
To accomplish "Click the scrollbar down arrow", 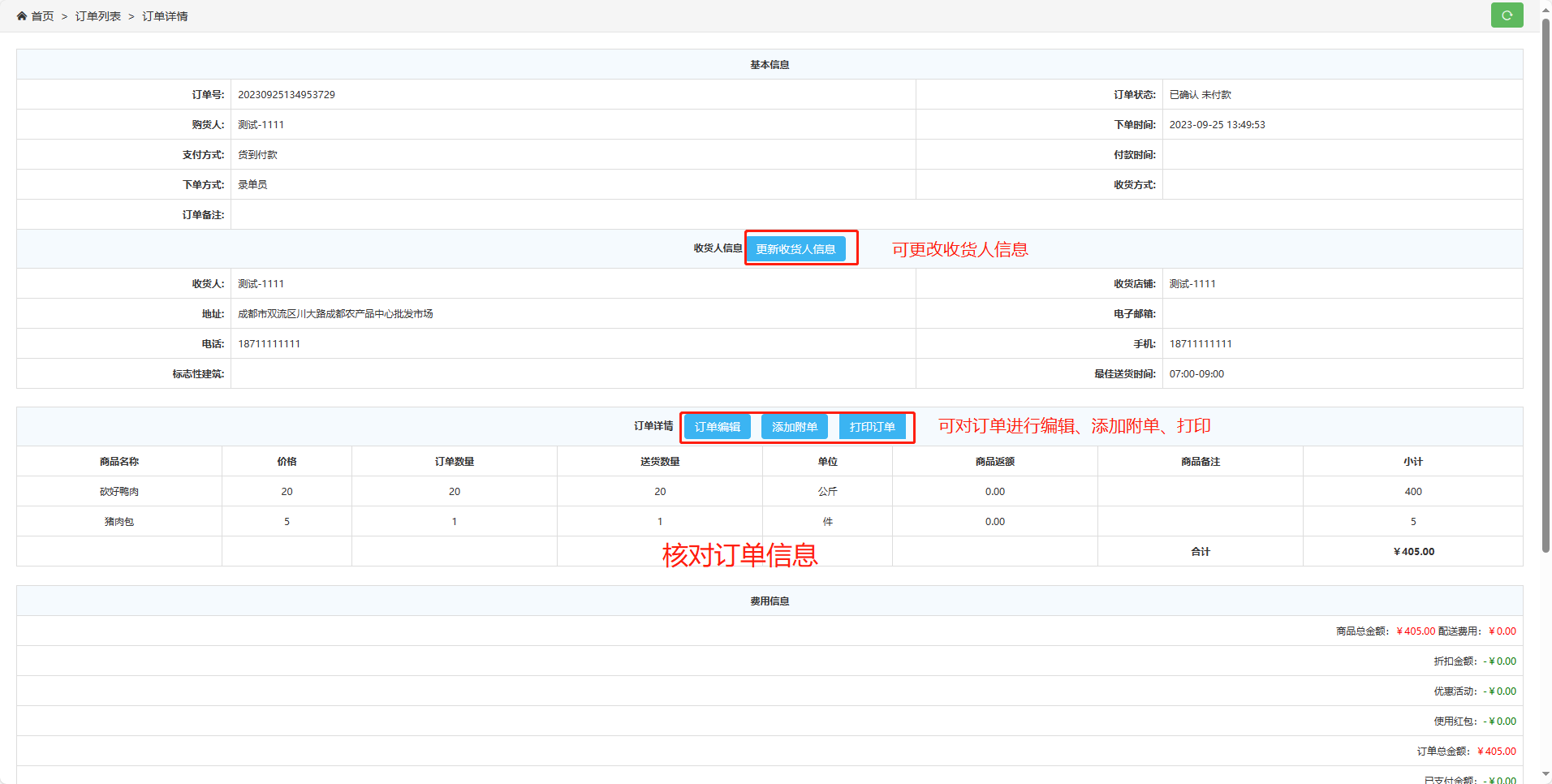I will click(1546, 775).
